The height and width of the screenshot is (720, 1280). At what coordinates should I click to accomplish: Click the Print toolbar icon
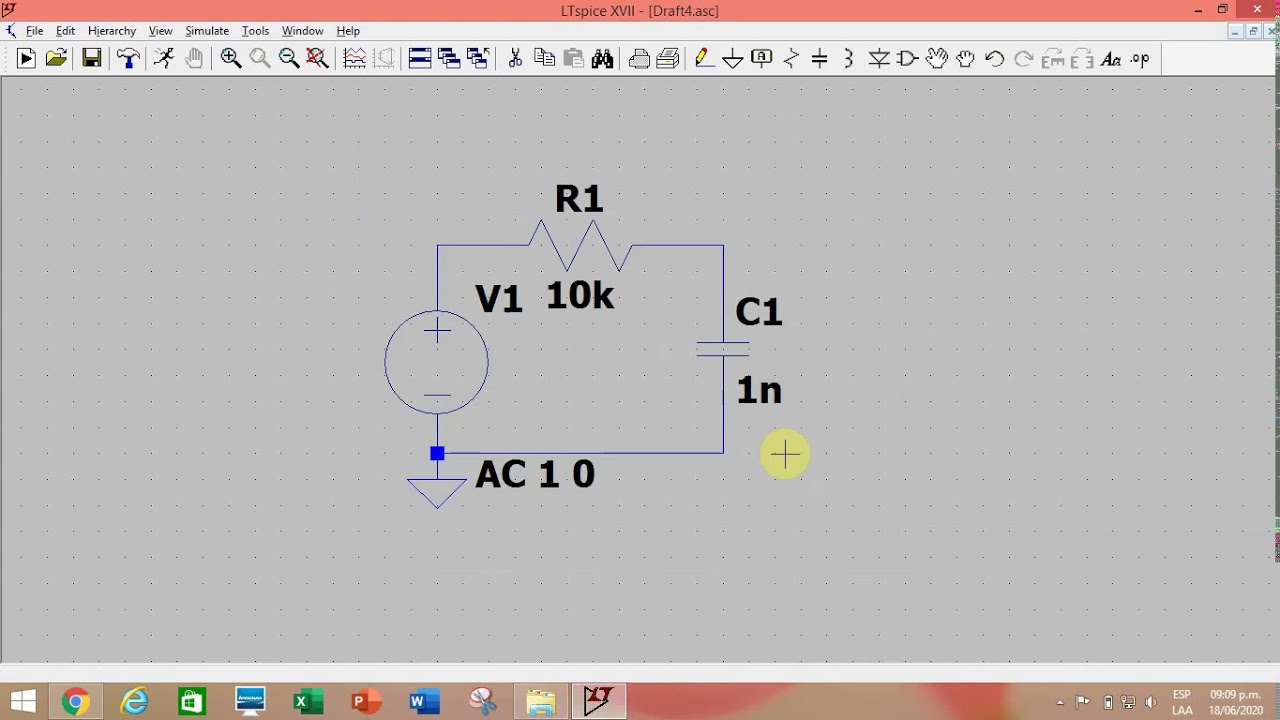639,59
